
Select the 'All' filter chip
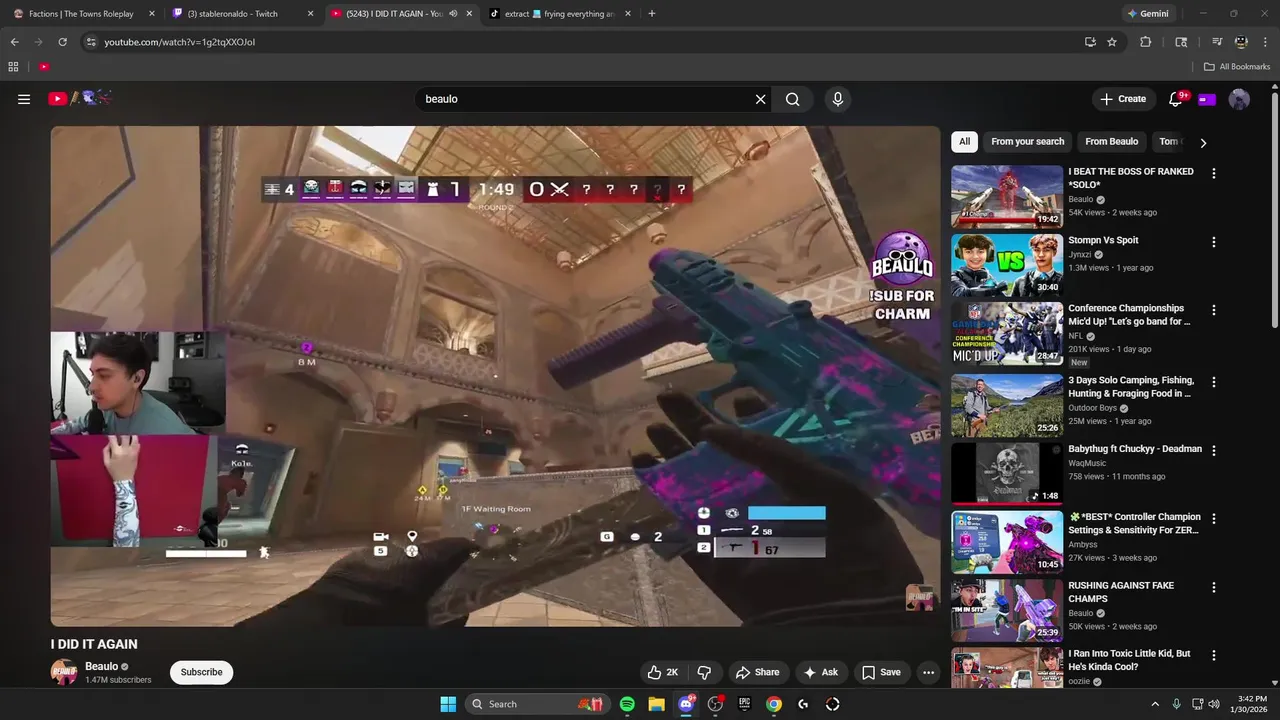964,142
